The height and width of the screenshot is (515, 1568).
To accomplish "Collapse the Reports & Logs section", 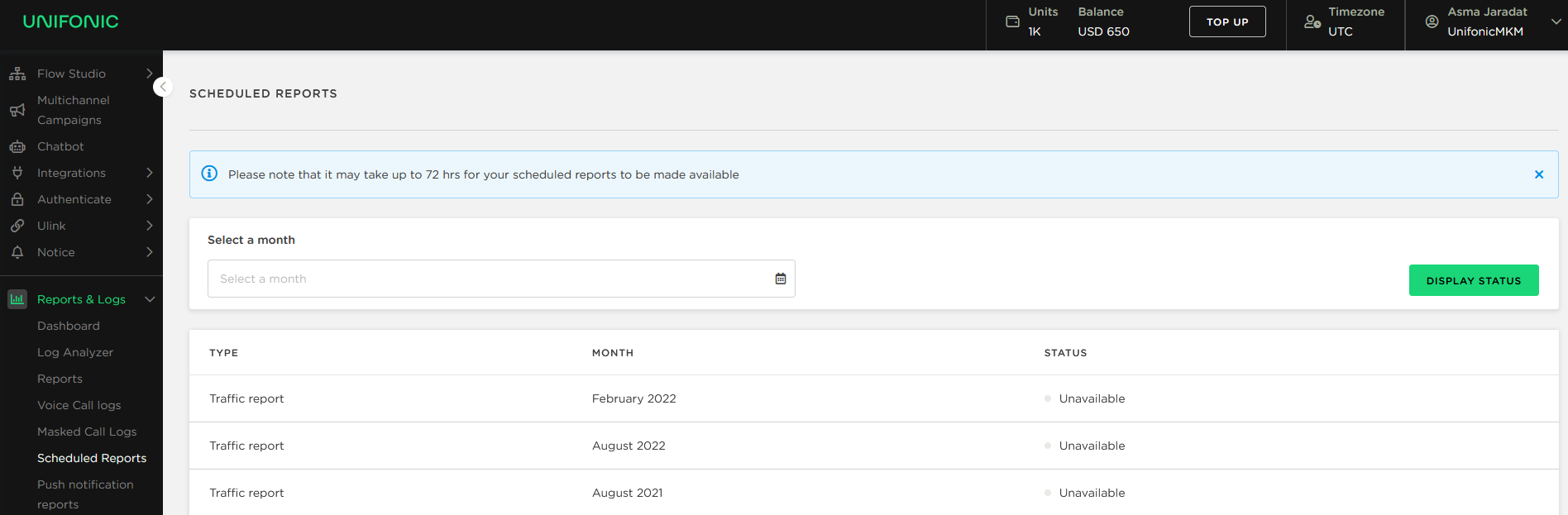I will coord(150,299).
